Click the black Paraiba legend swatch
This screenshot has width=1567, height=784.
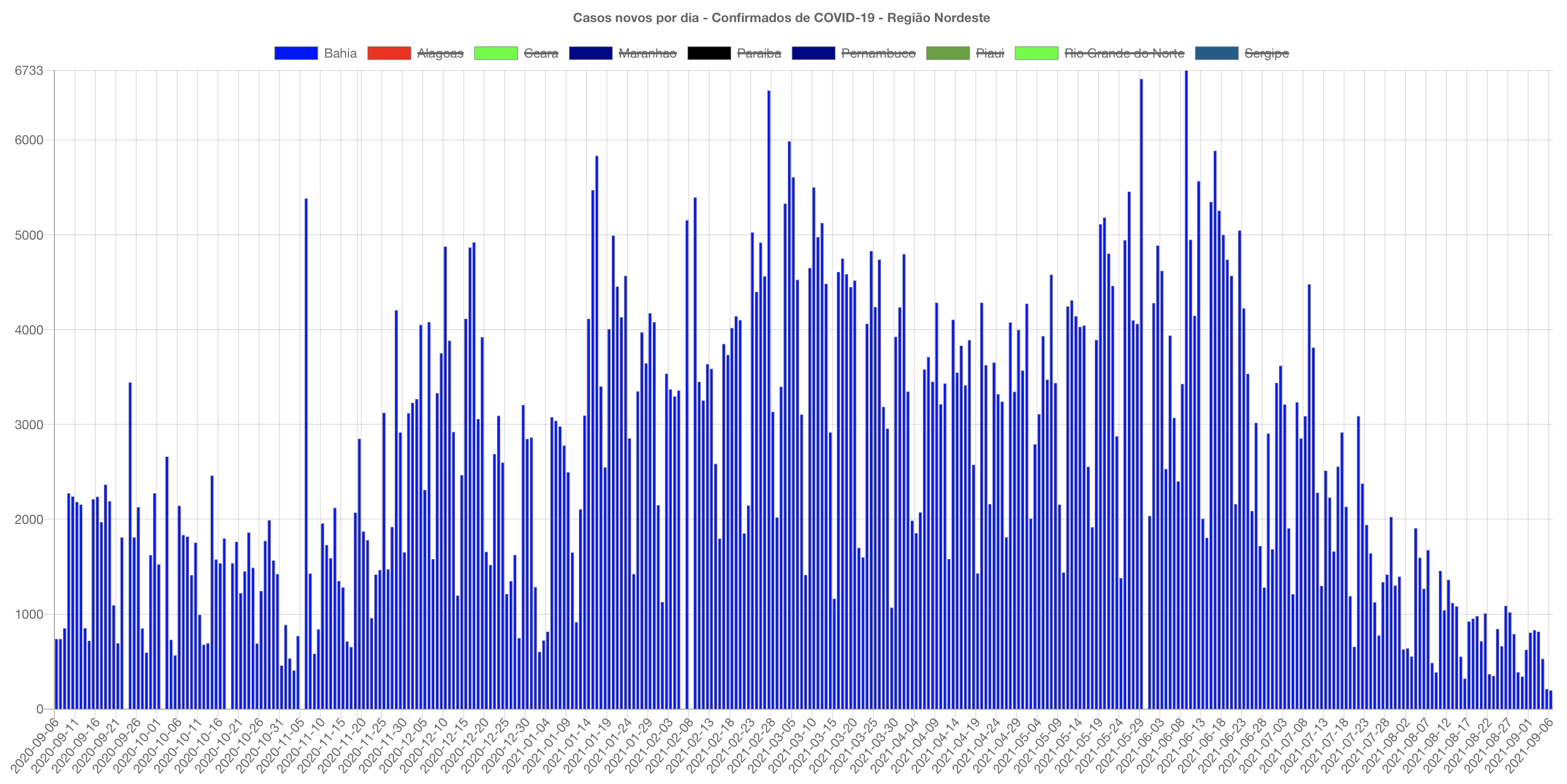point(709,53)
